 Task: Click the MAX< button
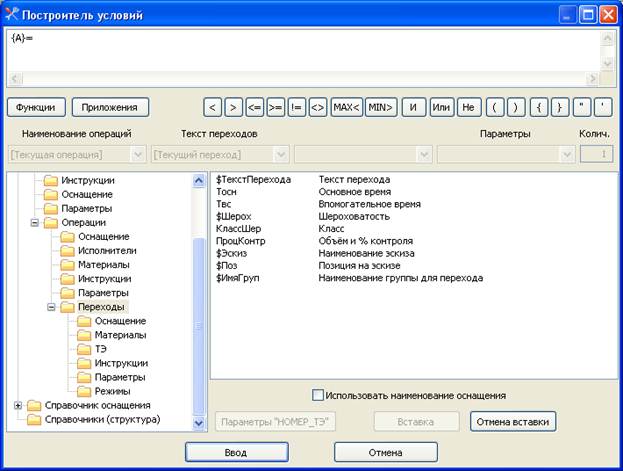pyautogui.click(x=346, y=107)
